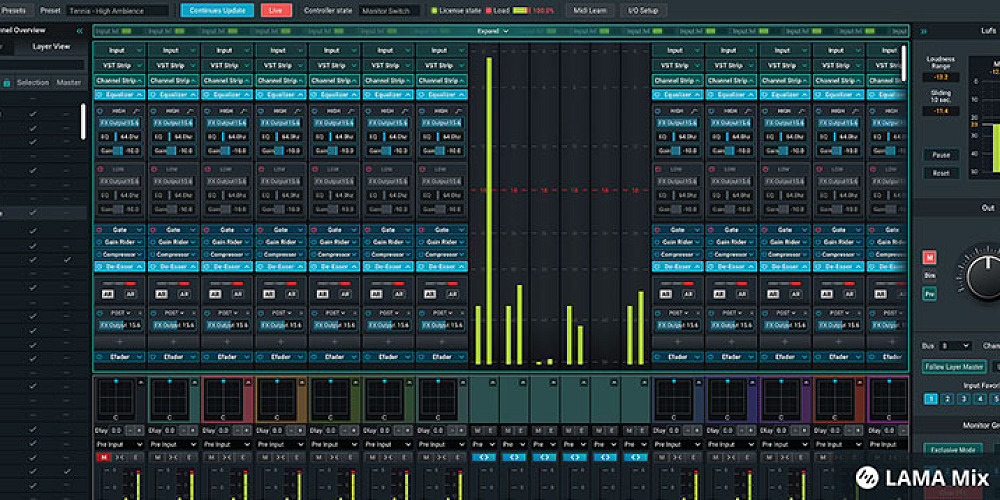Toggle De-Esser power in second channel

154,266
